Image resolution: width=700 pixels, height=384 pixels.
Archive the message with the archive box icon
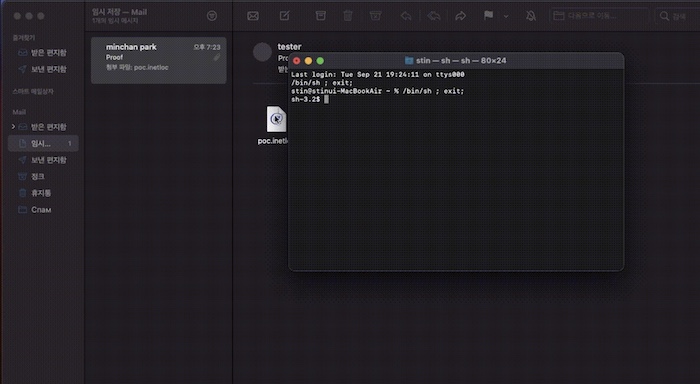(x=321, y=16)
